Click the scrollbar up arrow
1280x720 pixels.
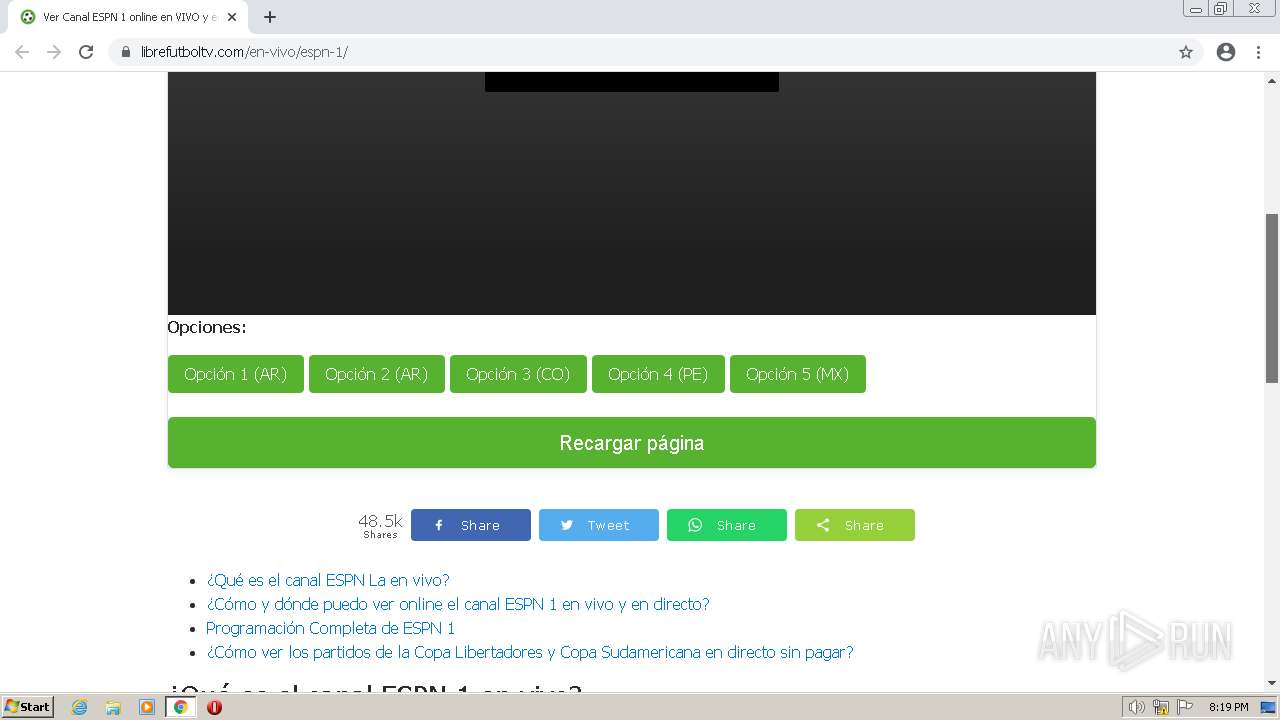click(x=1272, y=79)
